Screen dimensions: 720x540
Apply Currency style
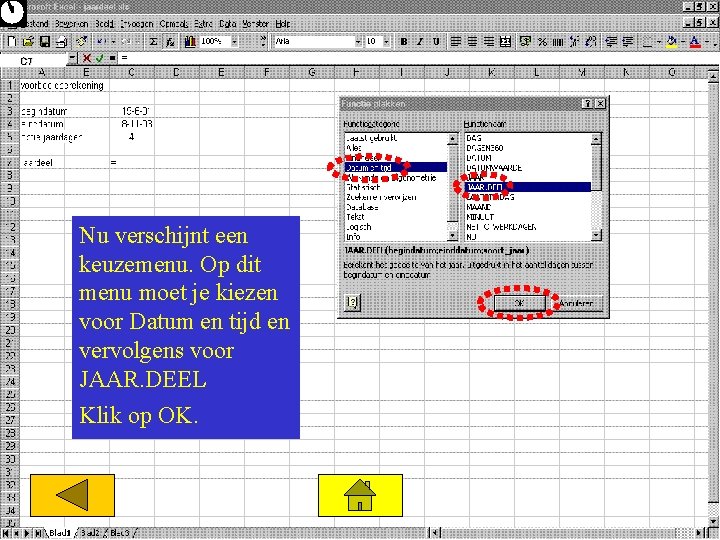[x=525, y=42]
